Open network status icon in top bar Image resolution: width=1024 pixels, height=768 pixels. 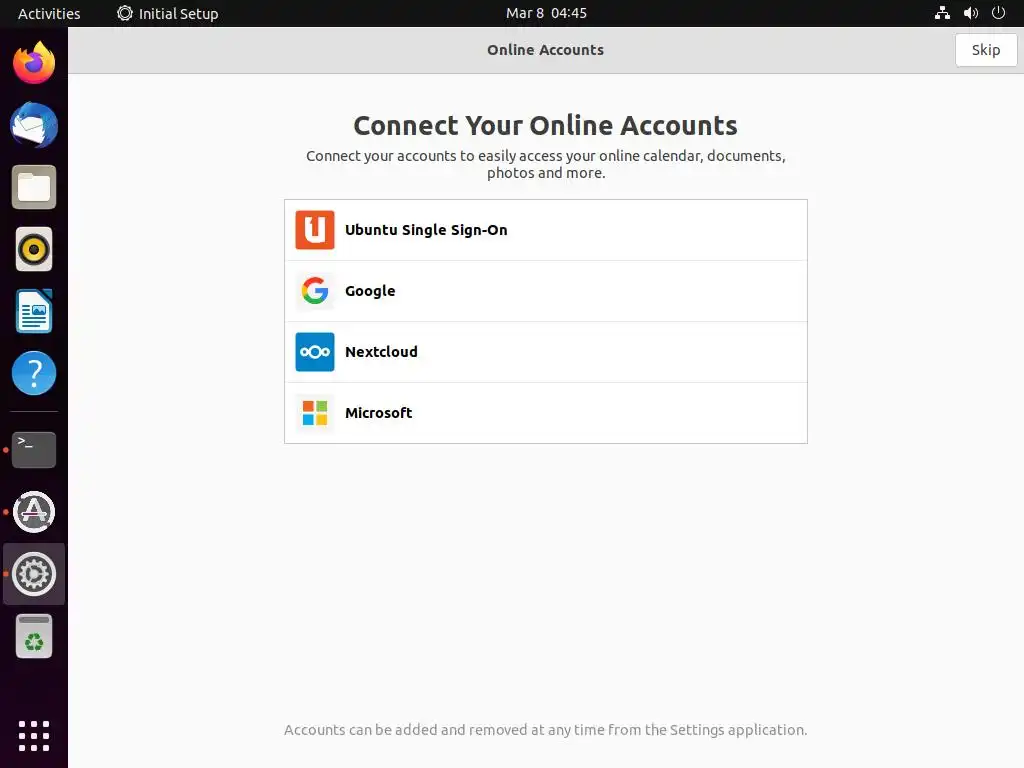[942, 13]
